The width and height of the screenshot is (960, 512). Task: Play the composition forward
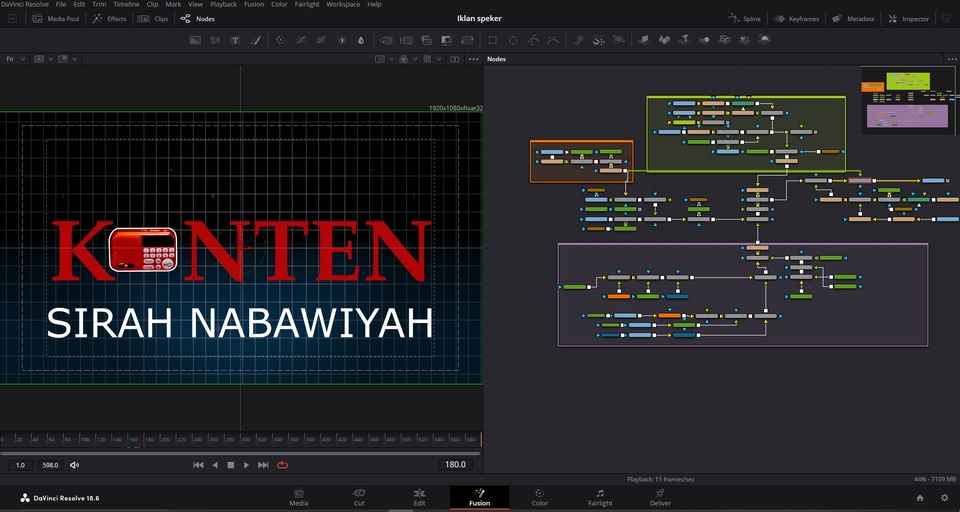[x=246, y=465]
